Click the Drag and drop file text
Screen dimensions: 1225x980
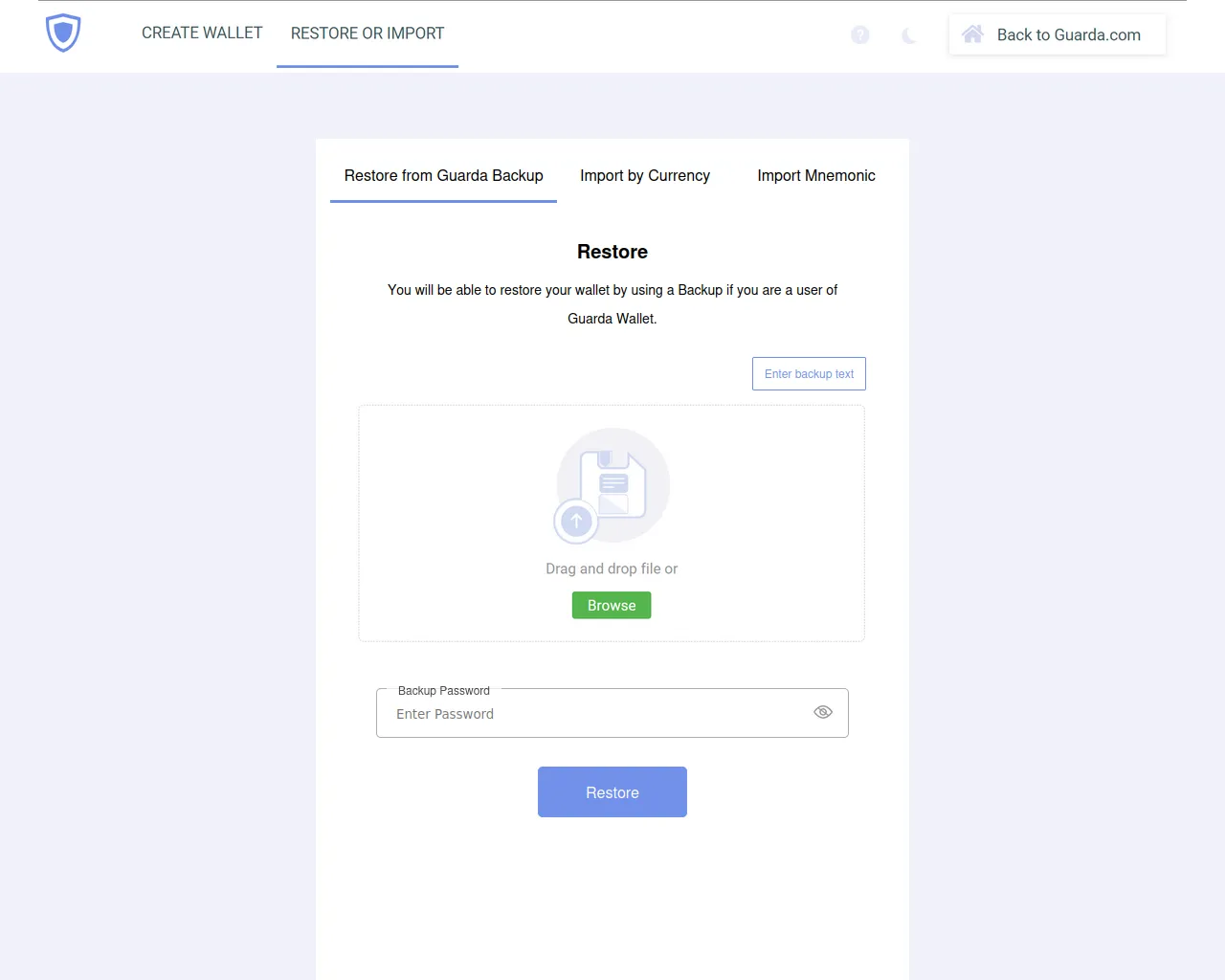(612, 568)
